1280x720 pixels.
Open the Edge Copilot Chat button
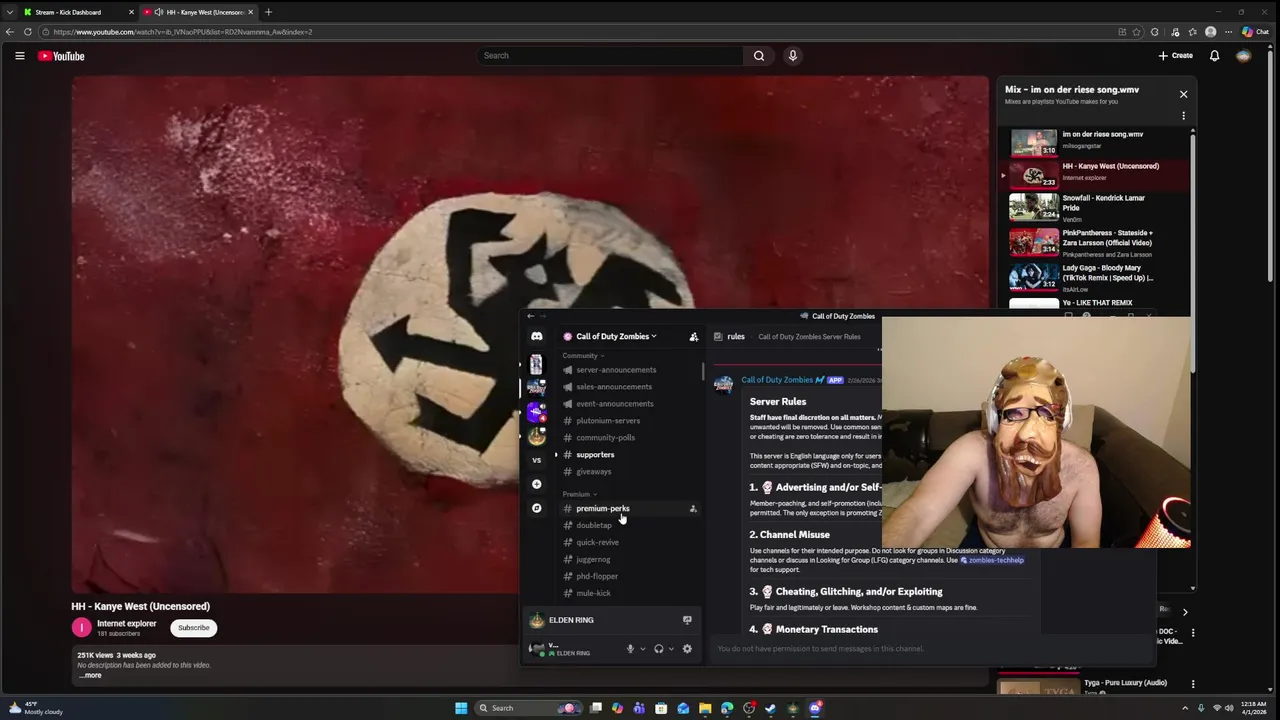tap(1255, 32)
